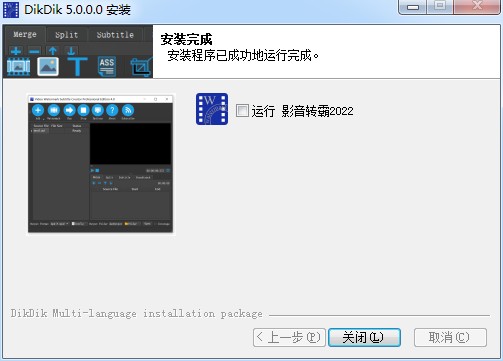Viewport: 503px width, 361px height.
Task: Click the application preview screenshot thumbnail
Action: 101,165
